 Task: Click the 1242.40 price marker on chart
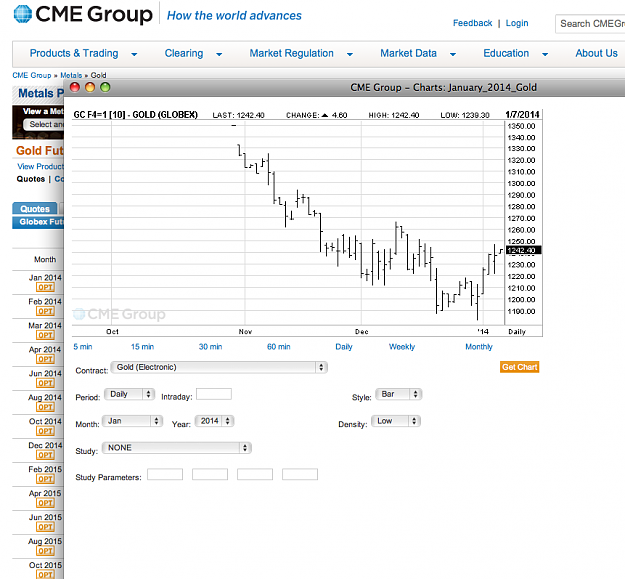pos(523,250)
